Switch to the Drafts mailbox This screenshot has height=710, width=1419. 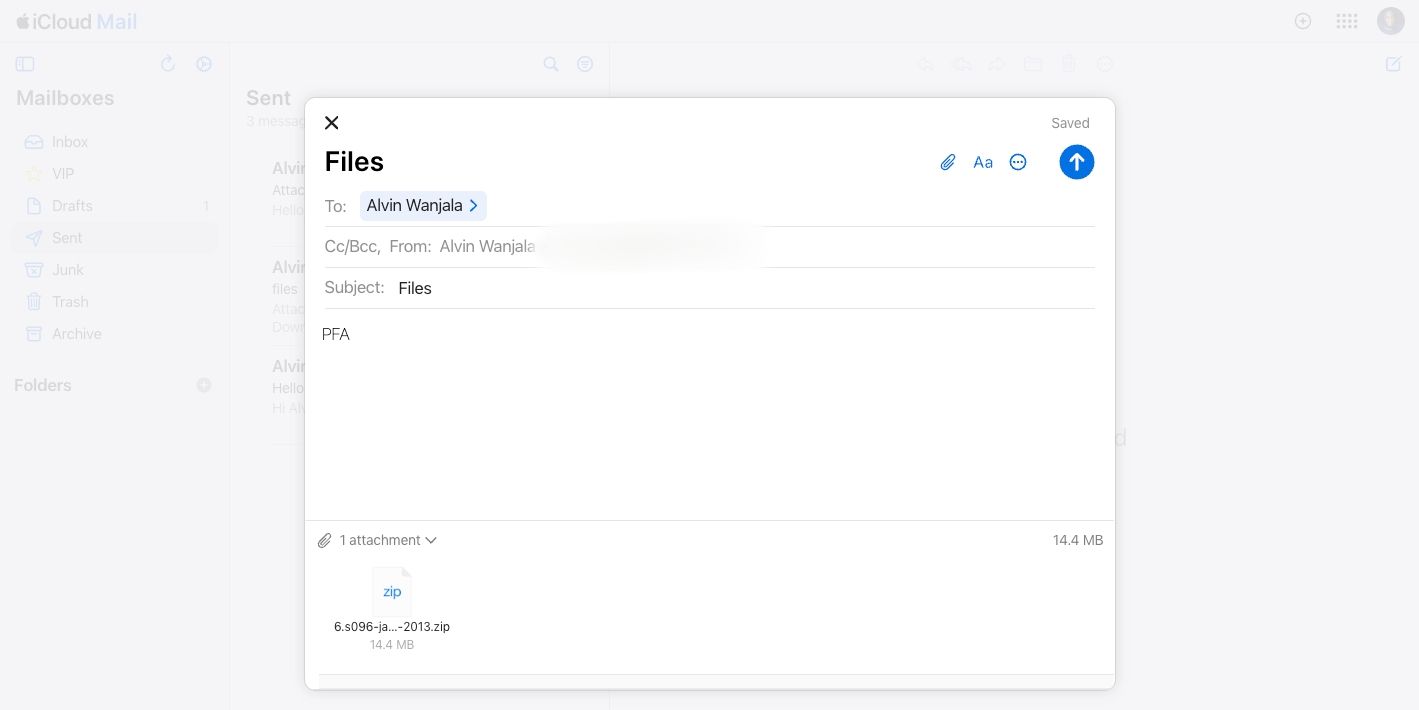[71, 205]
